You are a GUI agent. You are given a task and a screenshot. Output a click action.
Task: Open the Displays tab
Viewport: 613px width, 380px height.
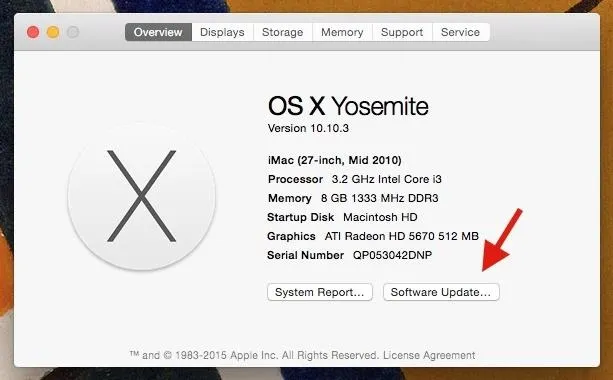click(222, 32)
